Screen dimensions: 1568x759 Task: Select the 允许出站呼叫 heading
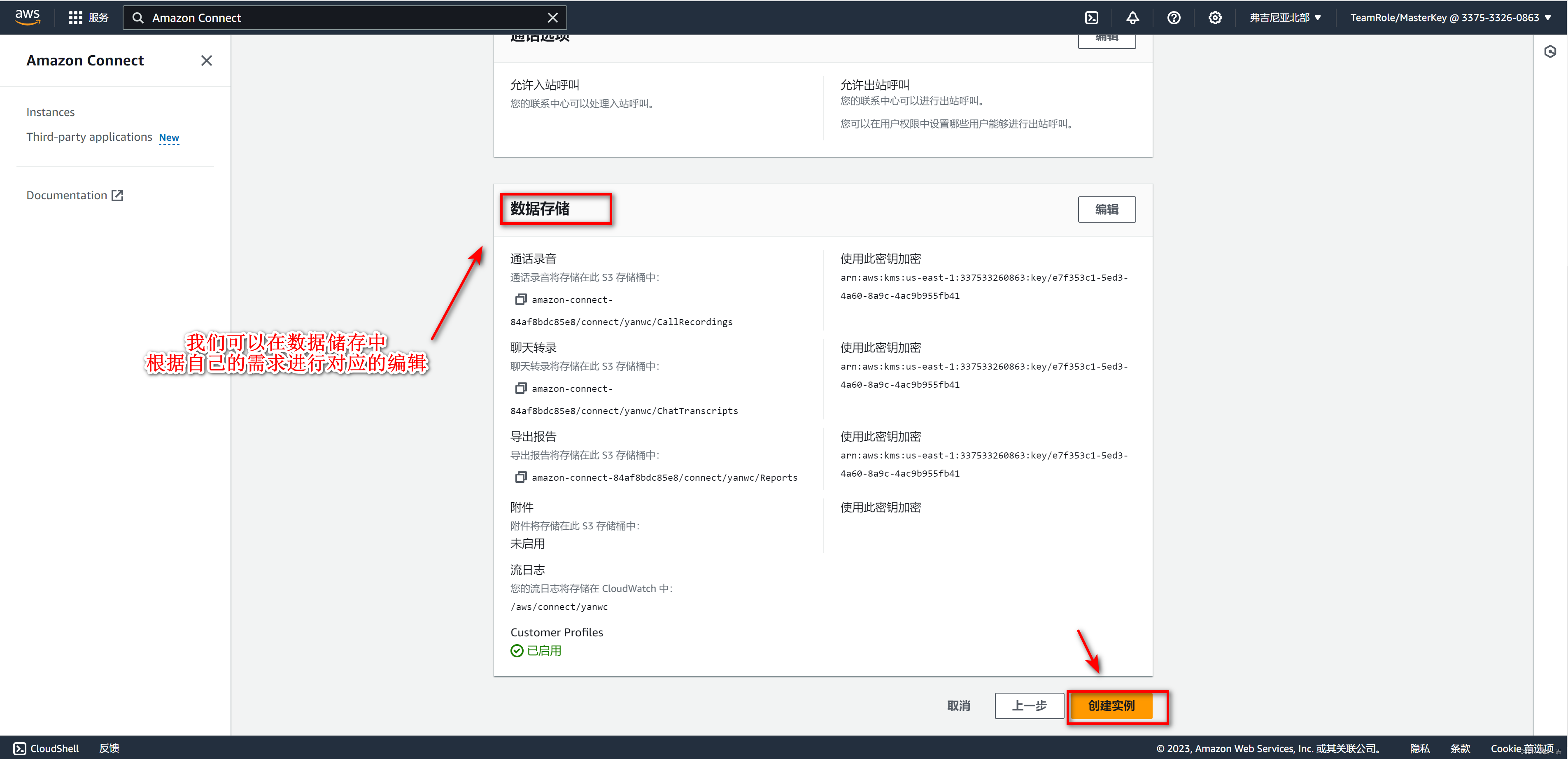tap(875, 85)
